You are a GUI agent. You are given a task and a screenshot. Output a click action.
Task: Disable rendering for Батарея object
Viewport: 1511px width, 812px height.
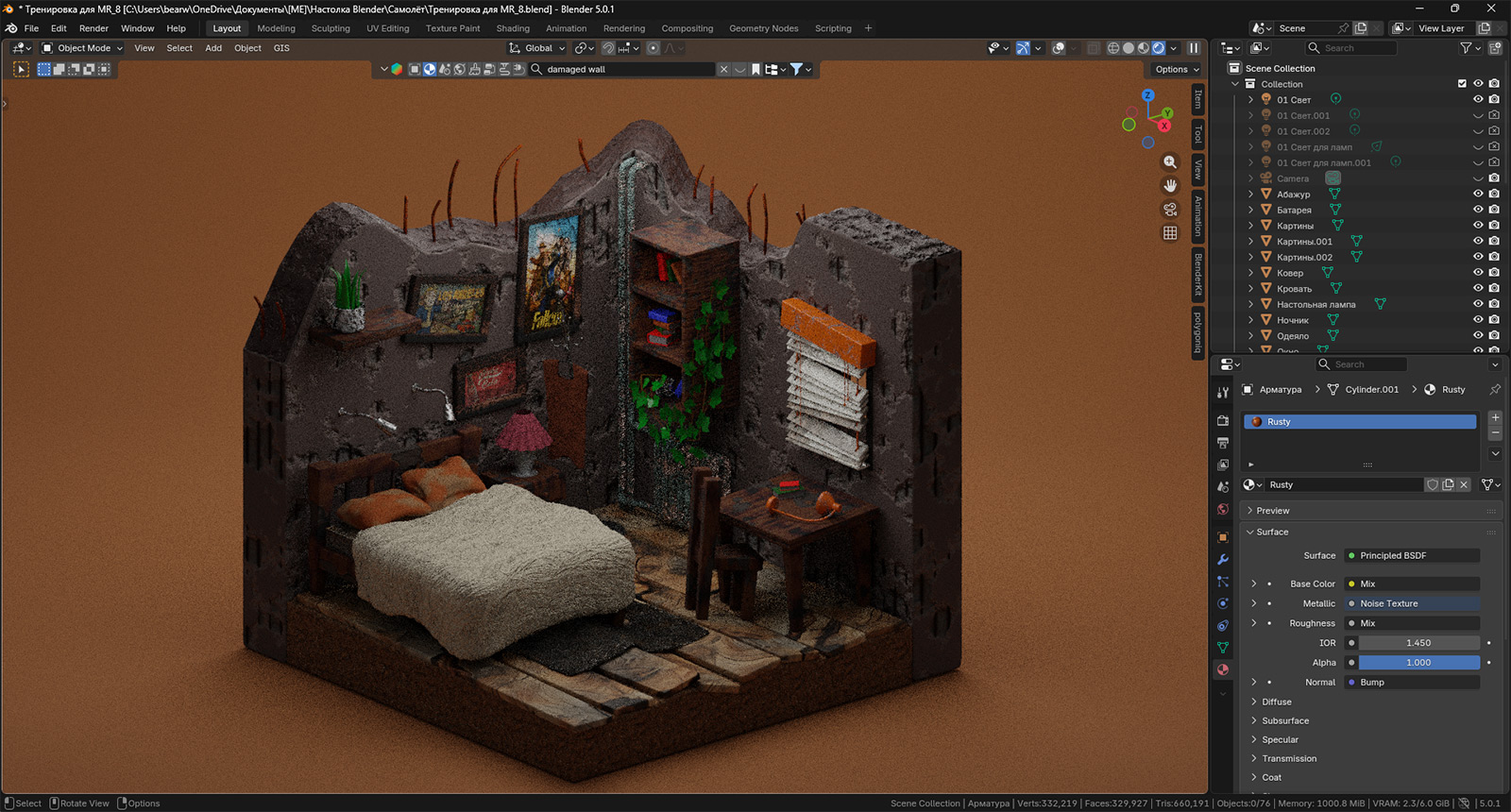1494,210
